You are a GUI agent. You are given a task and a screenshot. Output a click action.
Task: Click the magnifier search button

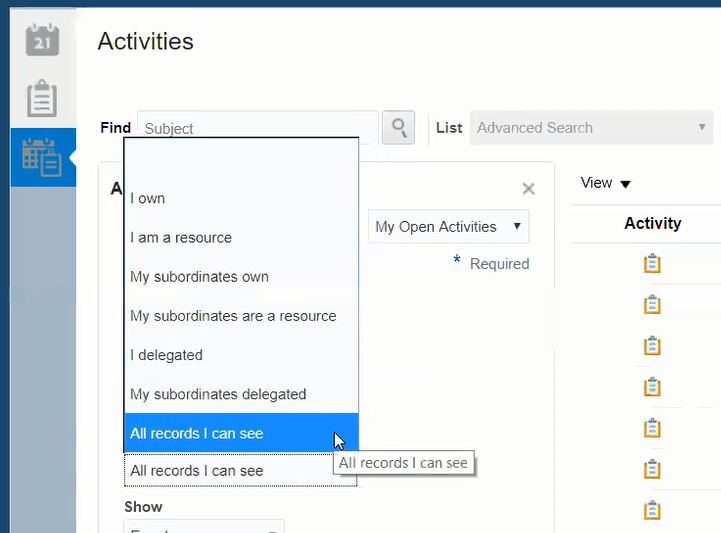pos(398,128)
